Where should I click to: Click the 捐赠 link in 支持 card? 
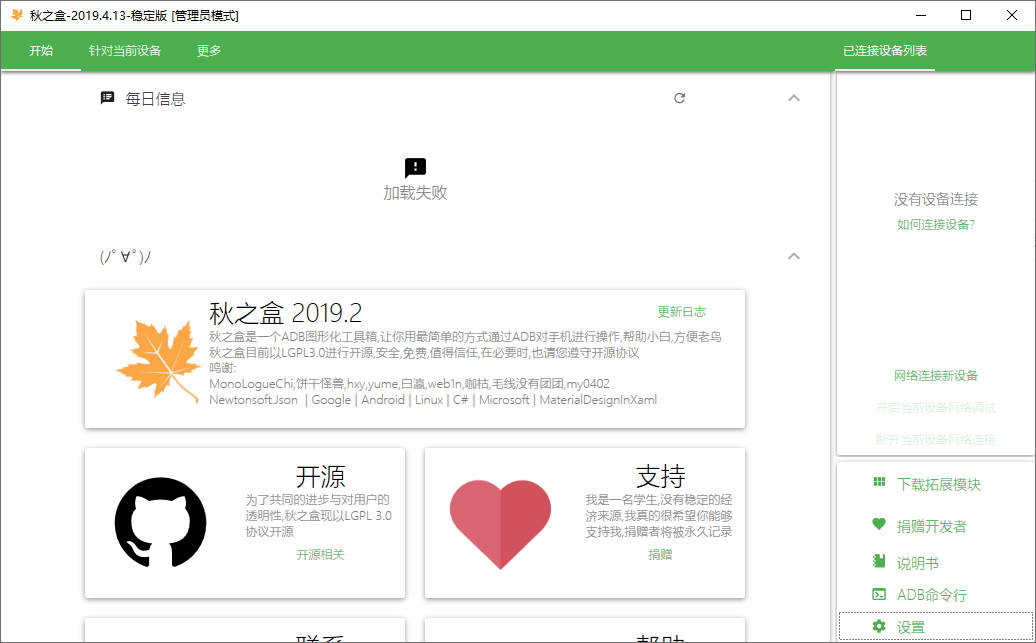tap(660, 554)
